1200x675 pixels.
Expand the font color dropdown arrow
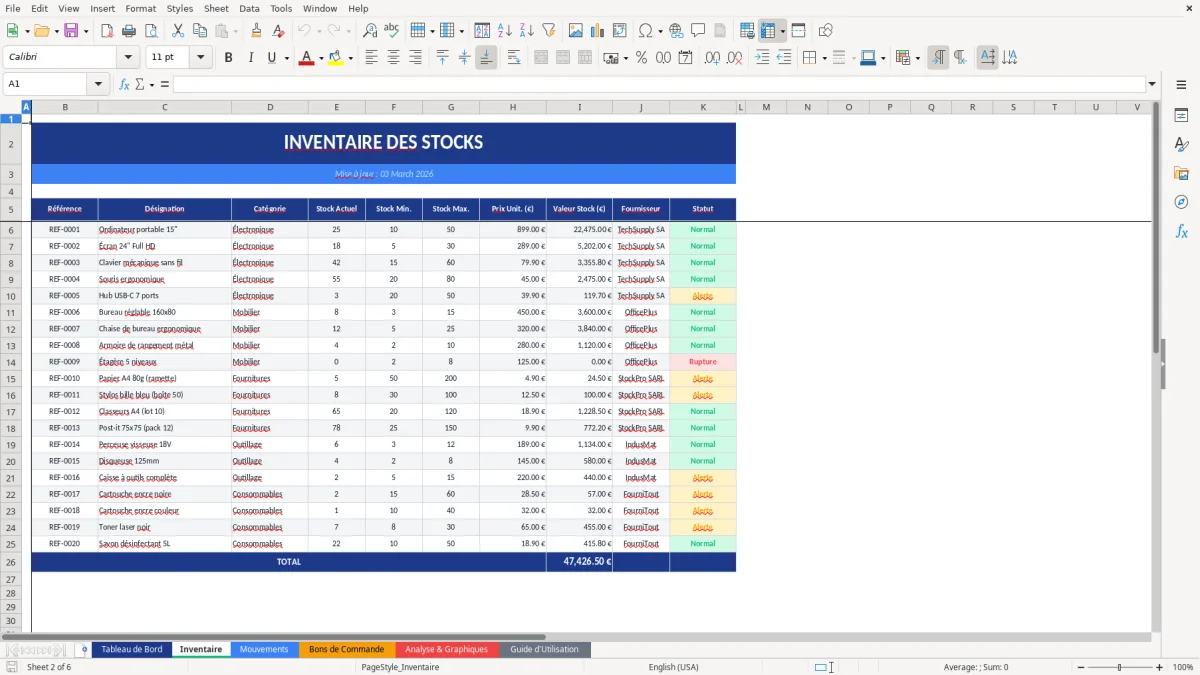[x=321, y=57]
